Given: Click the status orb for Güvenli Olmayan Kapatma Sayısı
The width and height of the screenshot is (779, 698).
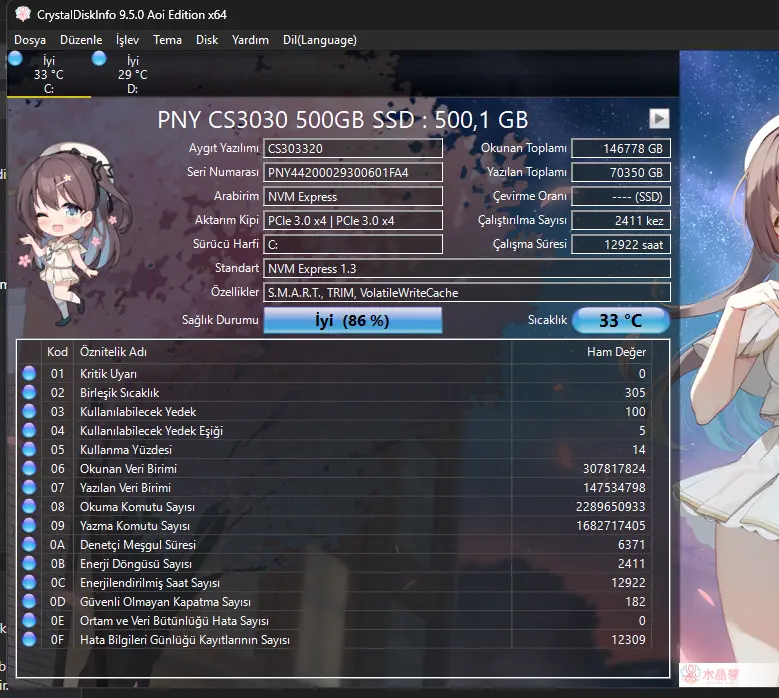Looking at the screenshot, I should tap(29, 602).
